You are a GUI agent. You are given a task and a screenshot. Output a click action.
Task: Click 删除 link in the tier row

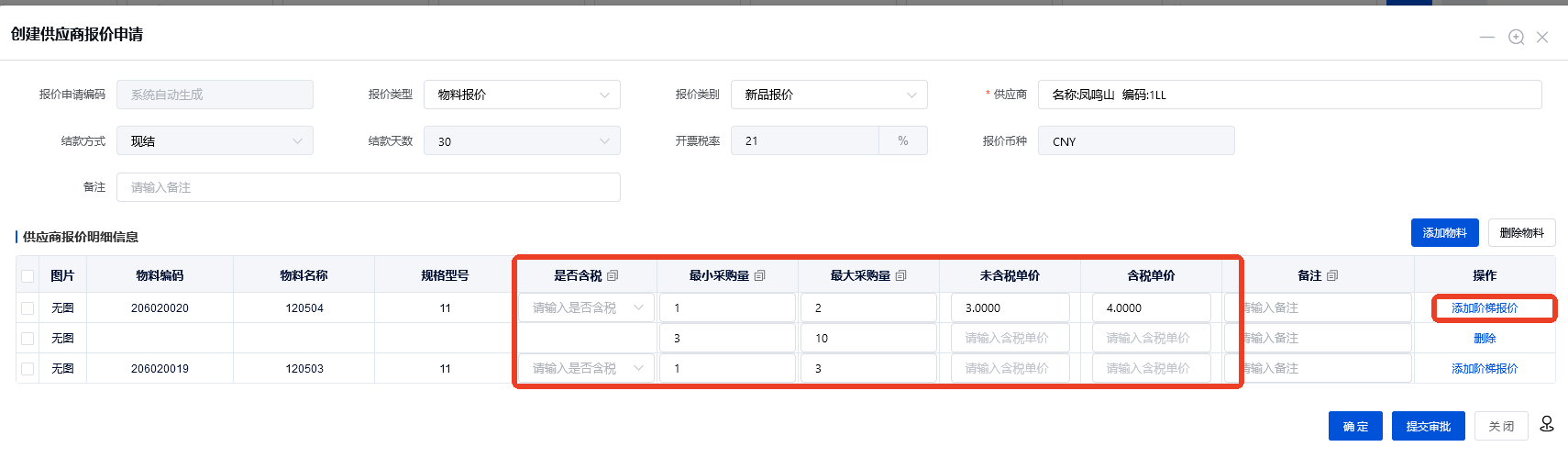[1485, 339]
